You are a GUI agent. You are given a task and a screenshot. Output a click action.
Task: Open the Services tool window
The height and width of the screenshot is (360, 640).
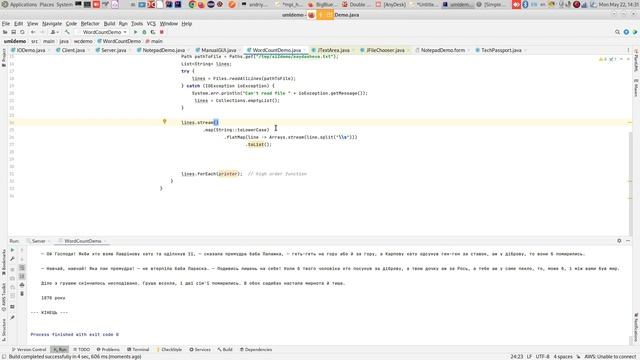[x=200, y=349]
